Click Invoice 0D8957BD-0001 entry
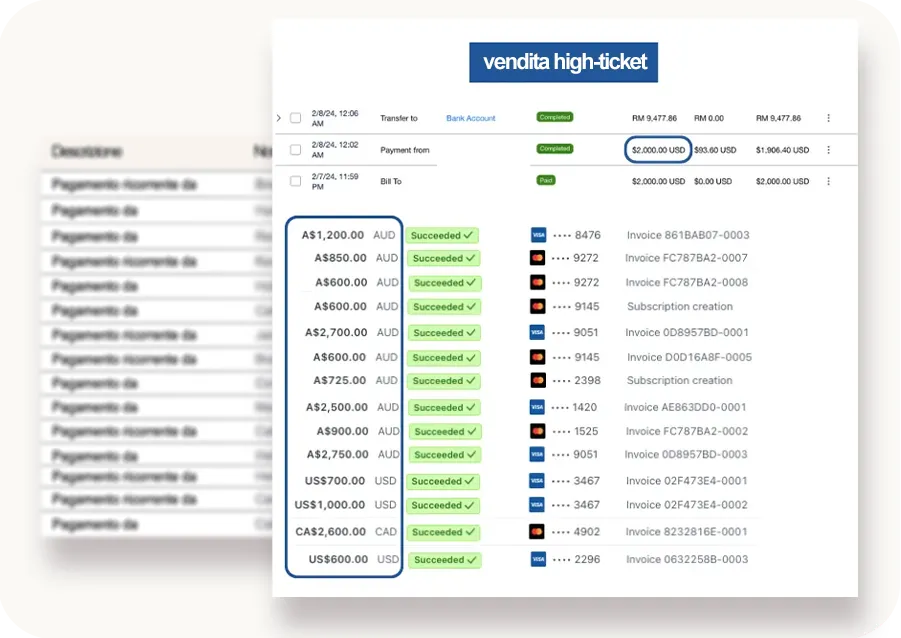The height and width of the screenshot is (638, 901). pyautogui.click(x=687, y=332)
